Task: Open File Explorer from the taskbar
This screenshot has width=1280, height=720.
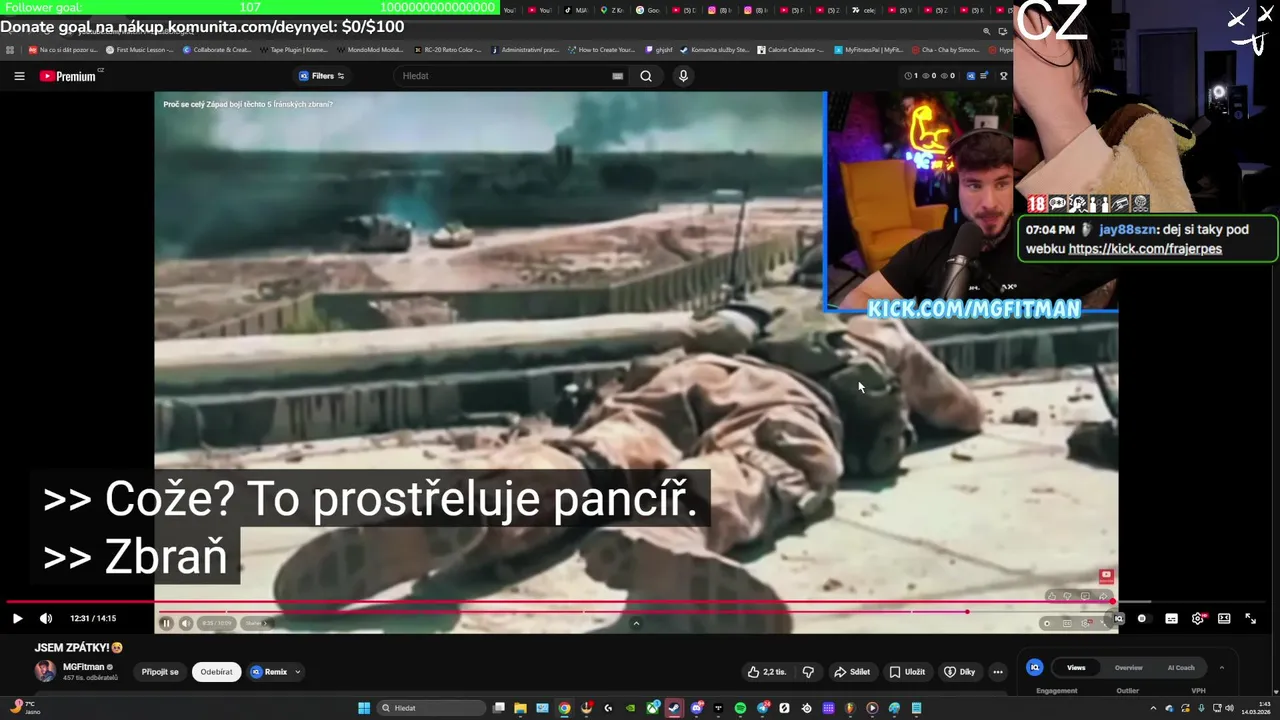Action: [520, 708]
